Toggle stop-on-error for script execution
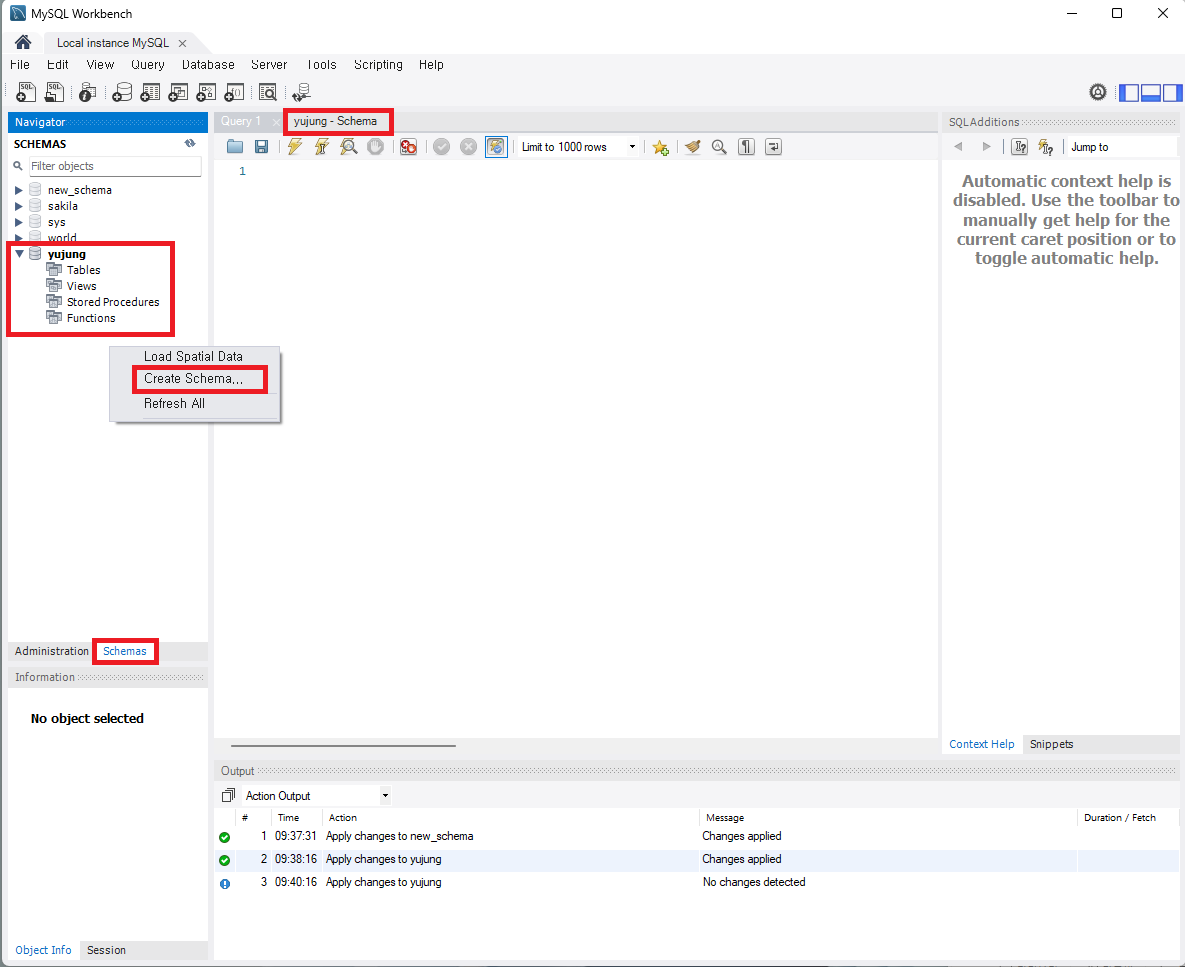 tap(408, 147)
